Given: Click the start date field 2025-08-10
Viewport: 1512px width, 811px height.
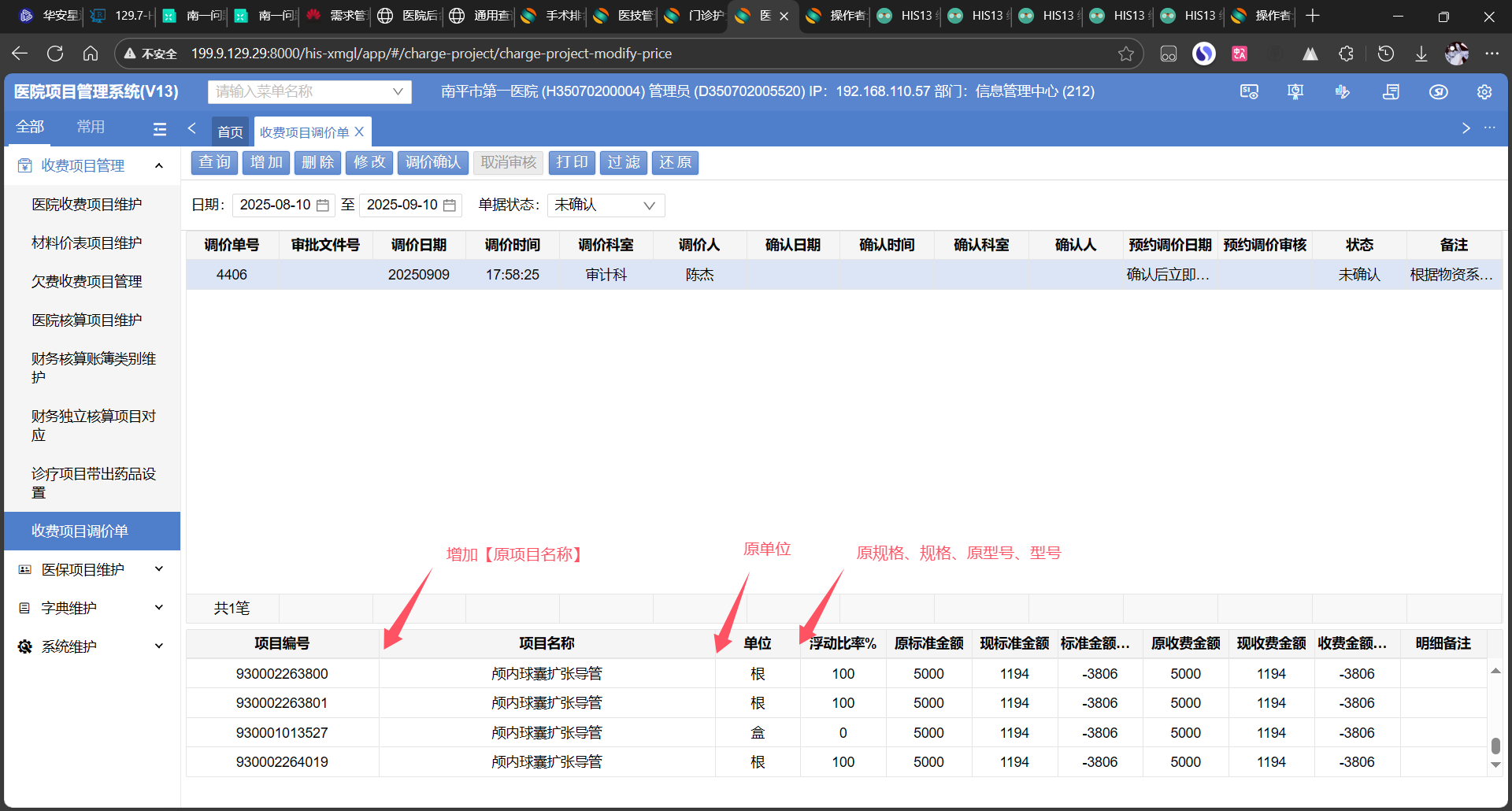Looking at the screenshot, I should pos(283,206).
